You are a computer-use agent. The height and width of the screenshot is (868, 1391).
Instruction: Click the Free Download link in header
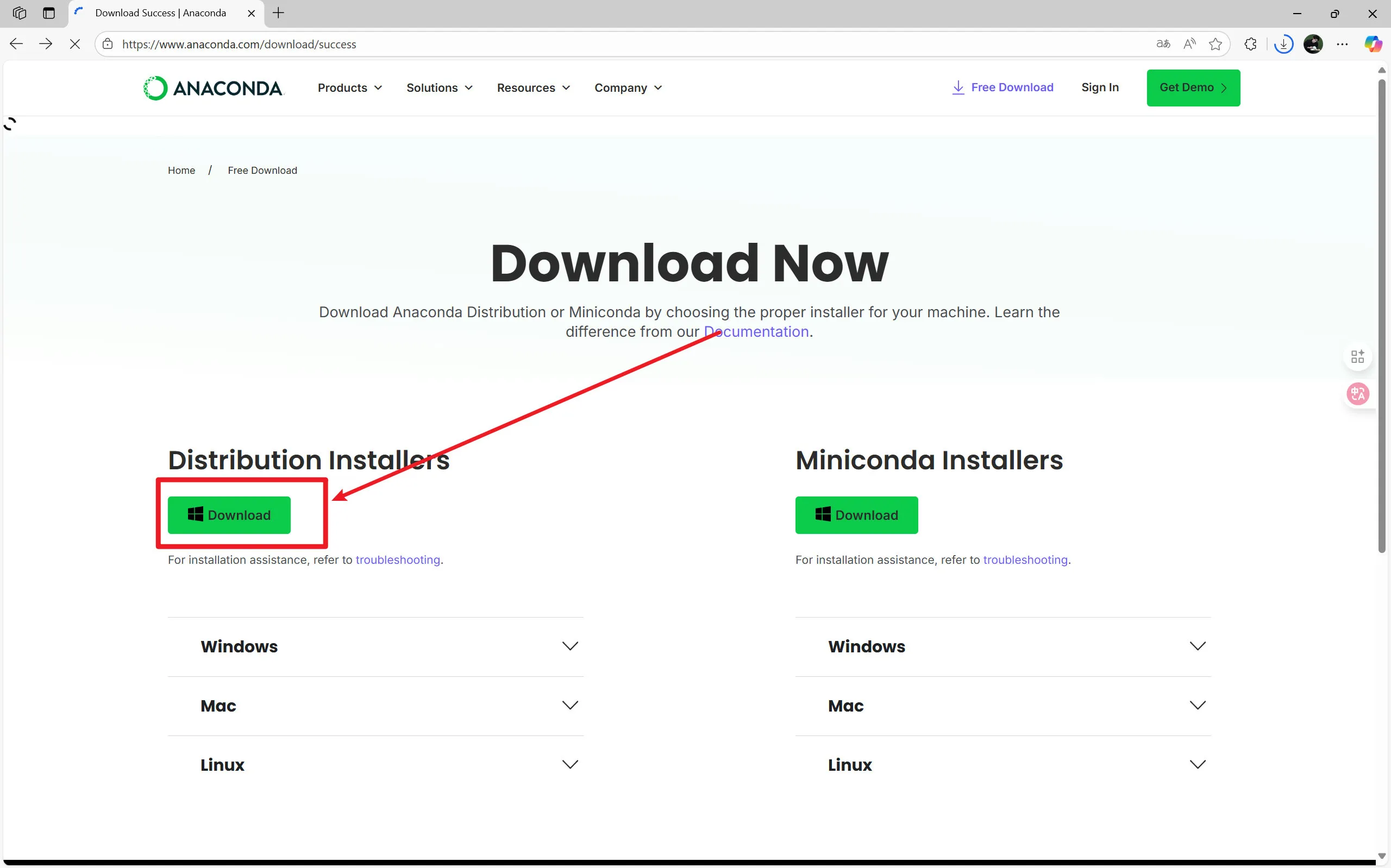(x=1002, y=87)
